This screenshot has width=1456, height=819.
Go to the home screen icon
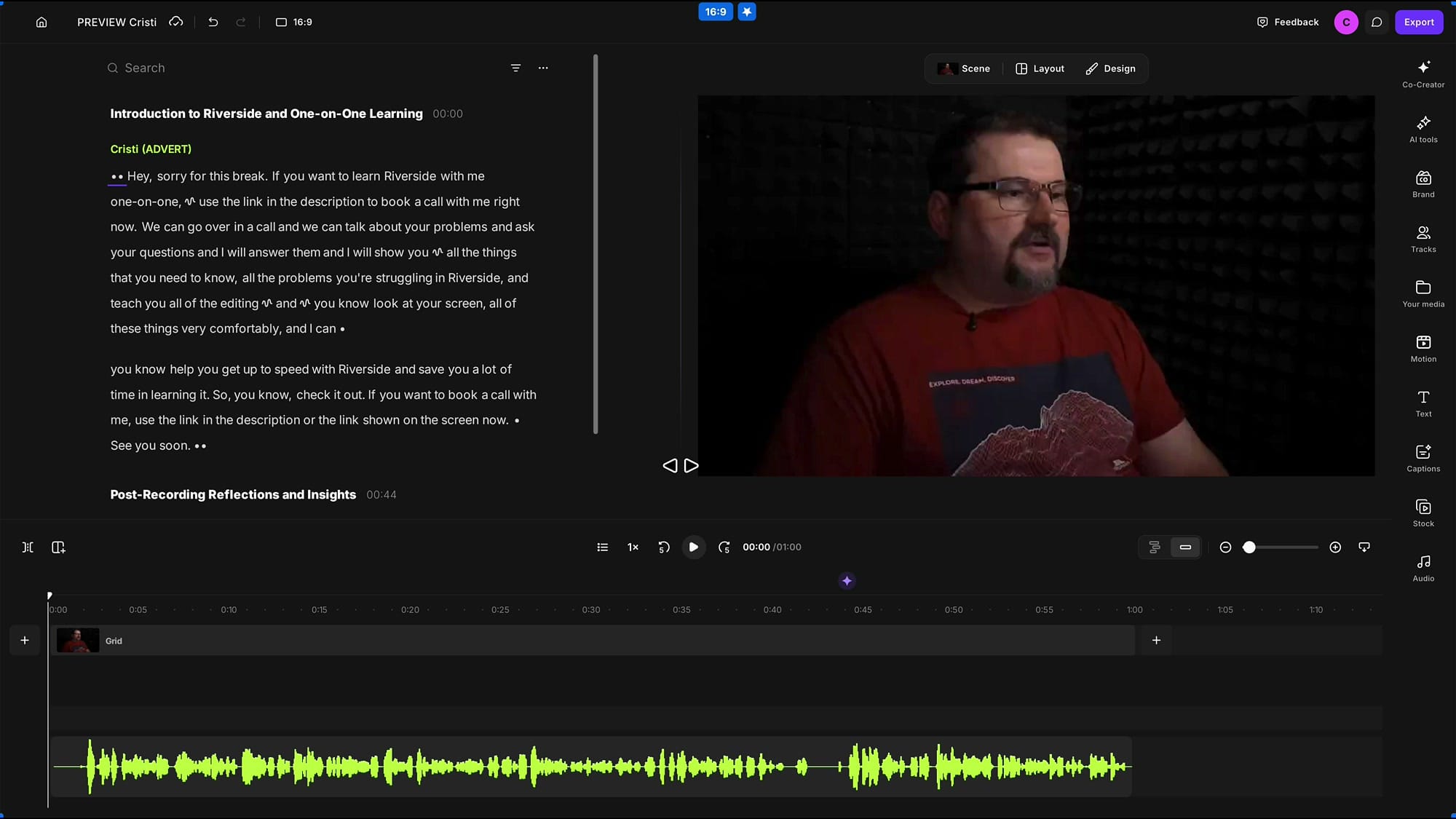coord(41,22)
